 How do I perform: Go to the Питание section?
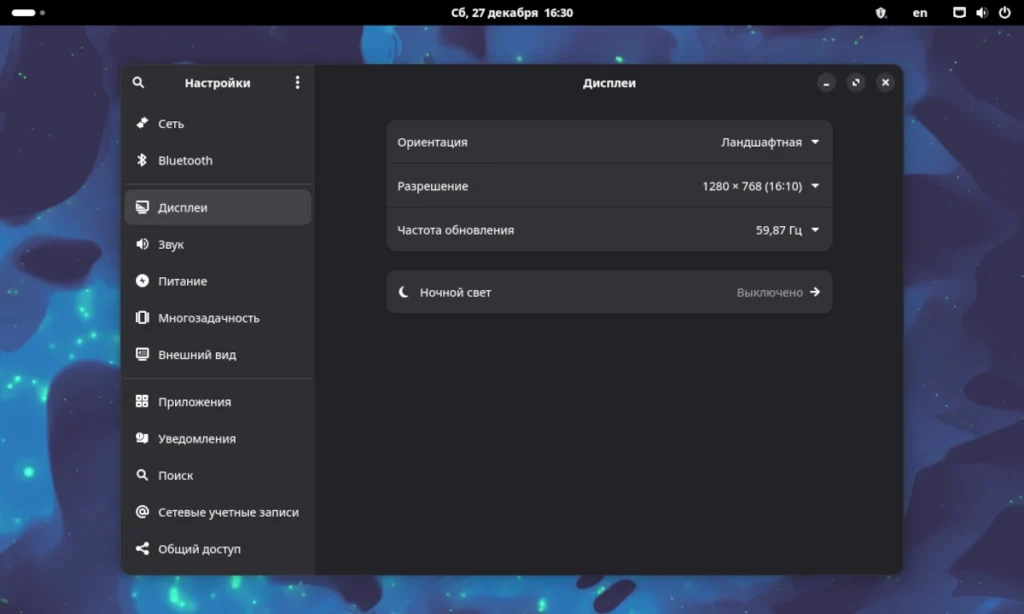tap(217, 281)
